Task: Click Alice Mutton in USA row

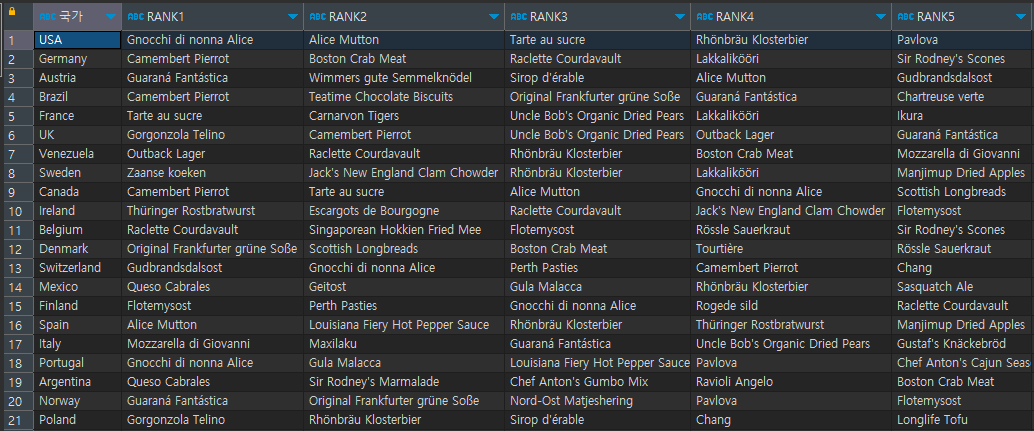Action: pyautogui.click(x=404, y=40)
